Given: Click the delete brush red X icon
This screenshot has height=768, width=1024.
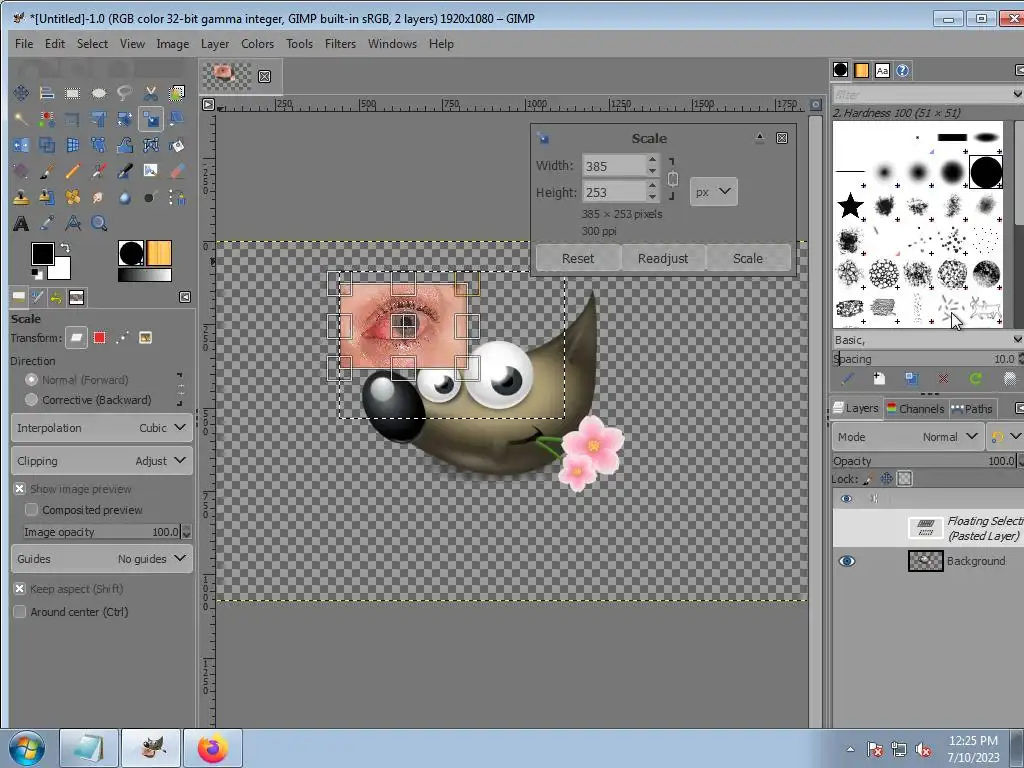Looking at the screenshot, I should point(943,379).
